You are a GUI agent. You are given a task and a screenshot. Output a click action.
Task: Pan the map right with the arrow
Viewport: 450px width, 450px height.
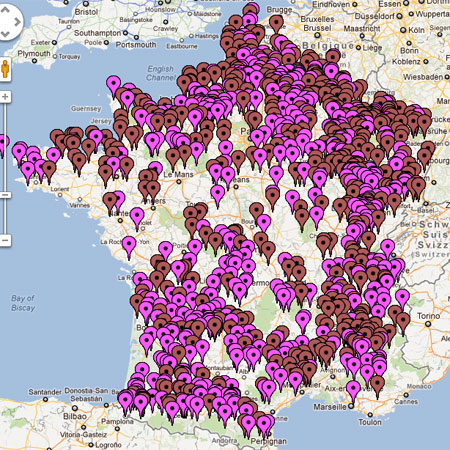click(x=17, y=22)
